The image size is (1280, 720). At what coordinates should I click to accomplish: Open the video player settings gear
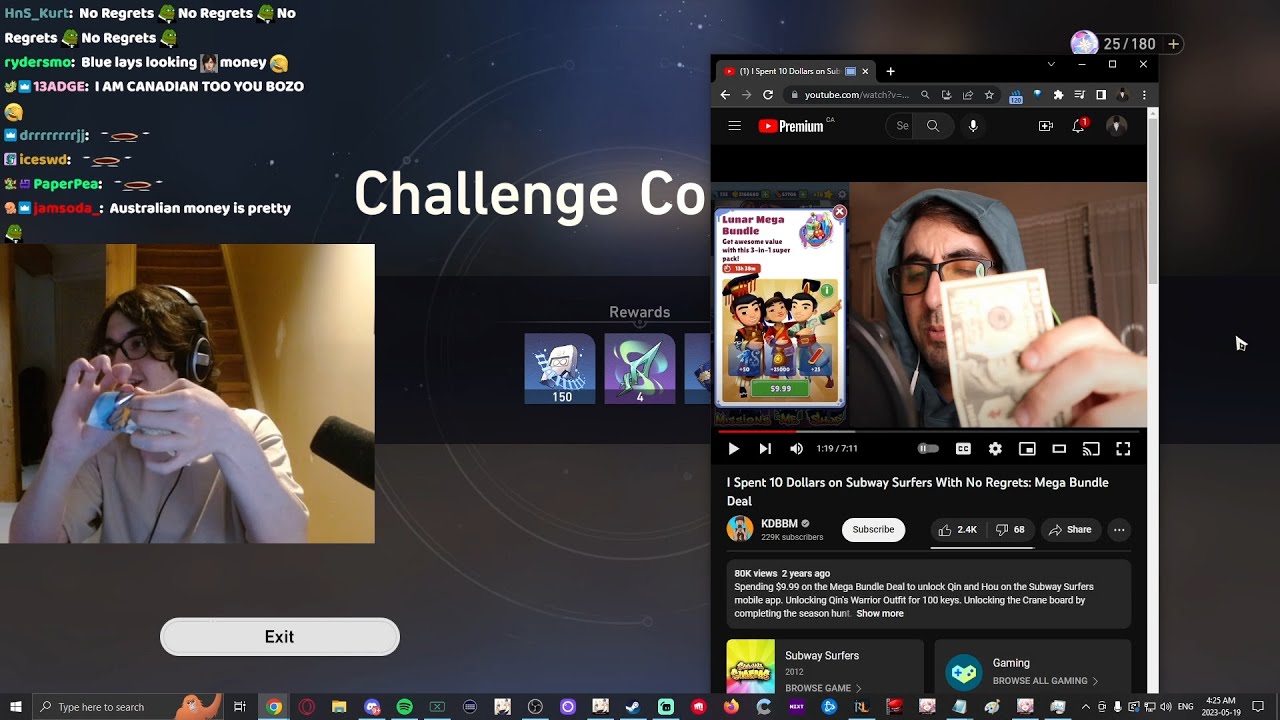tap(995, 449)
